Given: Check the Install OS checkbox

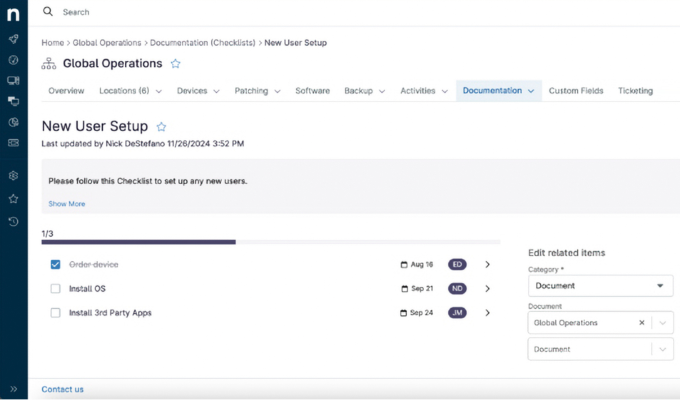Looking at the screenshot, I should (56, 289).
